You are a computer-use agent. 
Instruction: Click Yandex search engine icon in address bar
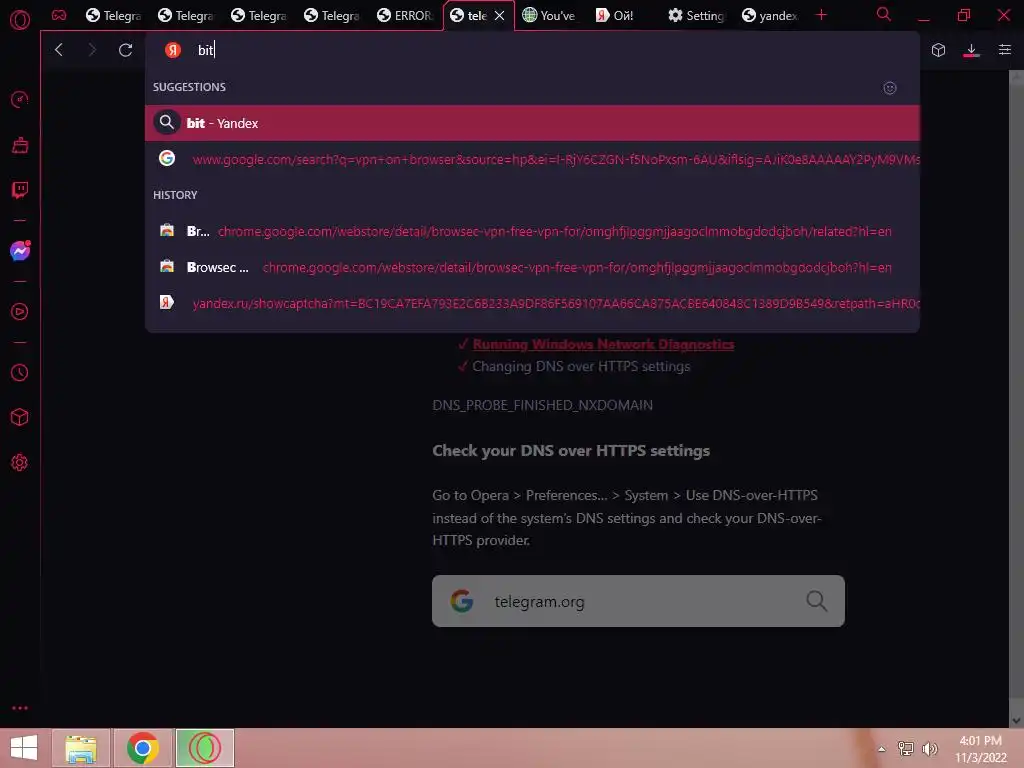tap(172, 50)
